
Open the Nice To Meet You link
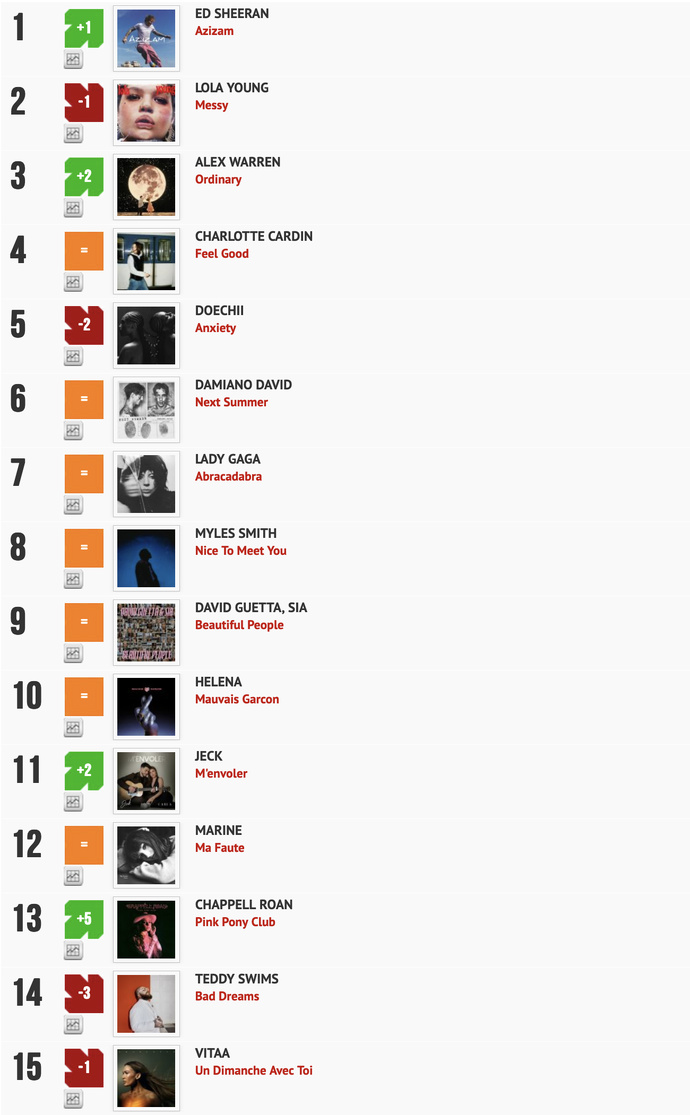pos(241,551)
